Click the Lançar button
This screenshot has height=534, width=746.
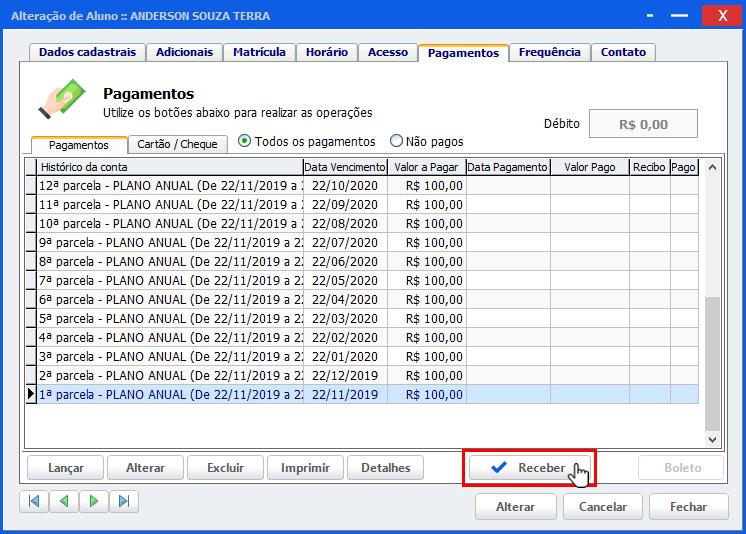click(x=66, y=468)
